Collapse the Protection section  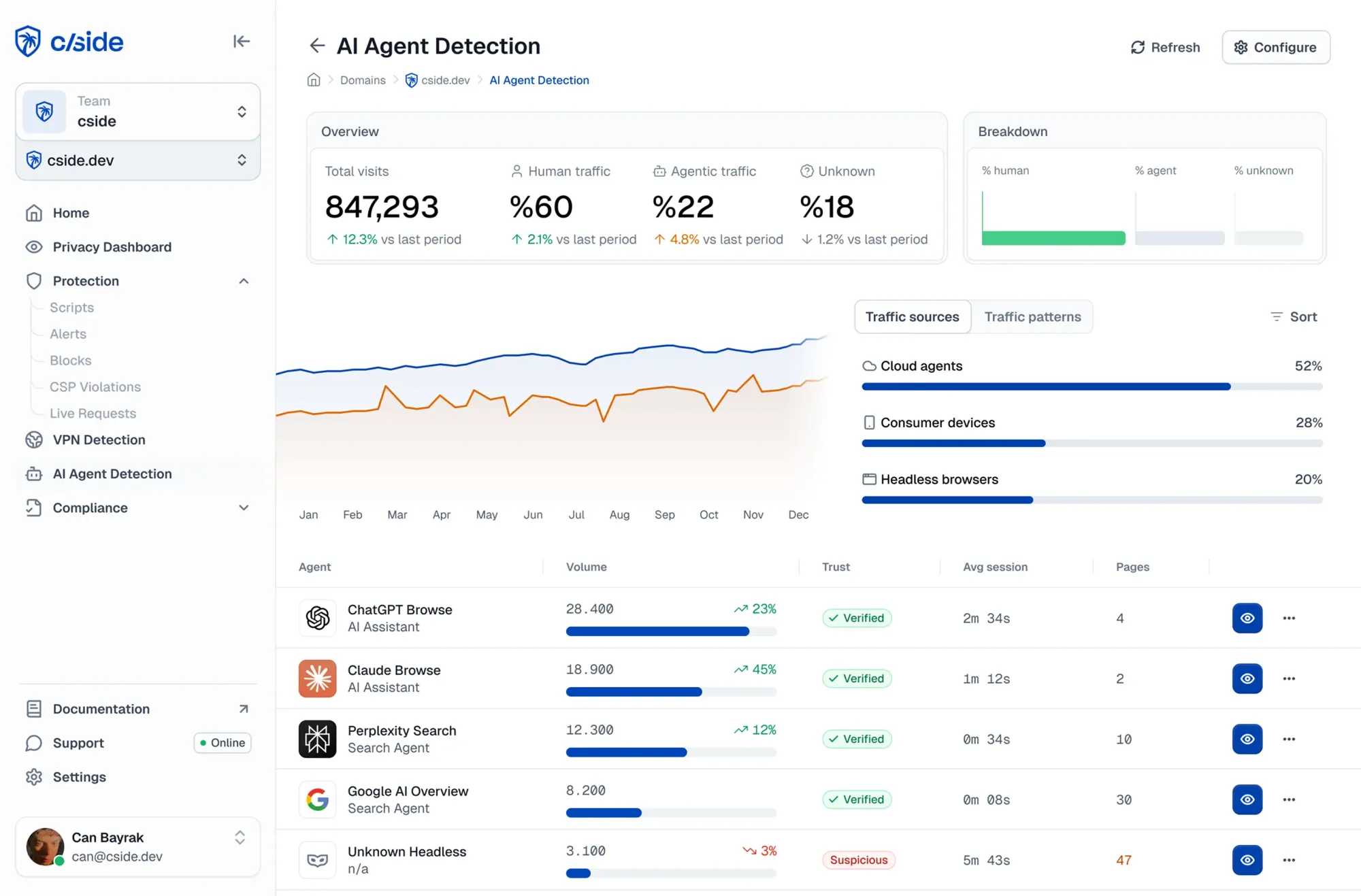(244, 281)
